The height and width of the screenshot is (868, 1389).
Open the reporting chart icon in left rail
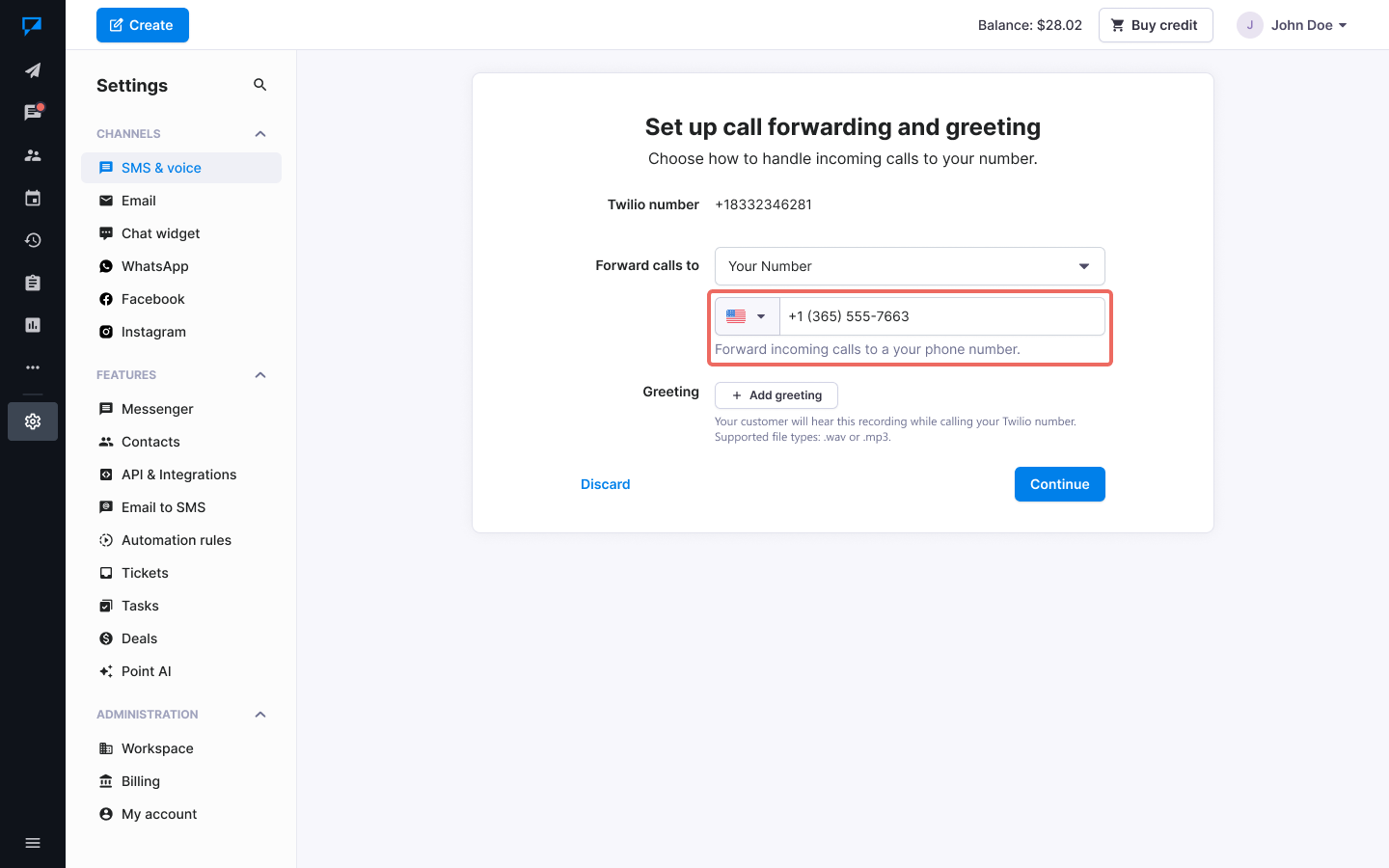33,325
